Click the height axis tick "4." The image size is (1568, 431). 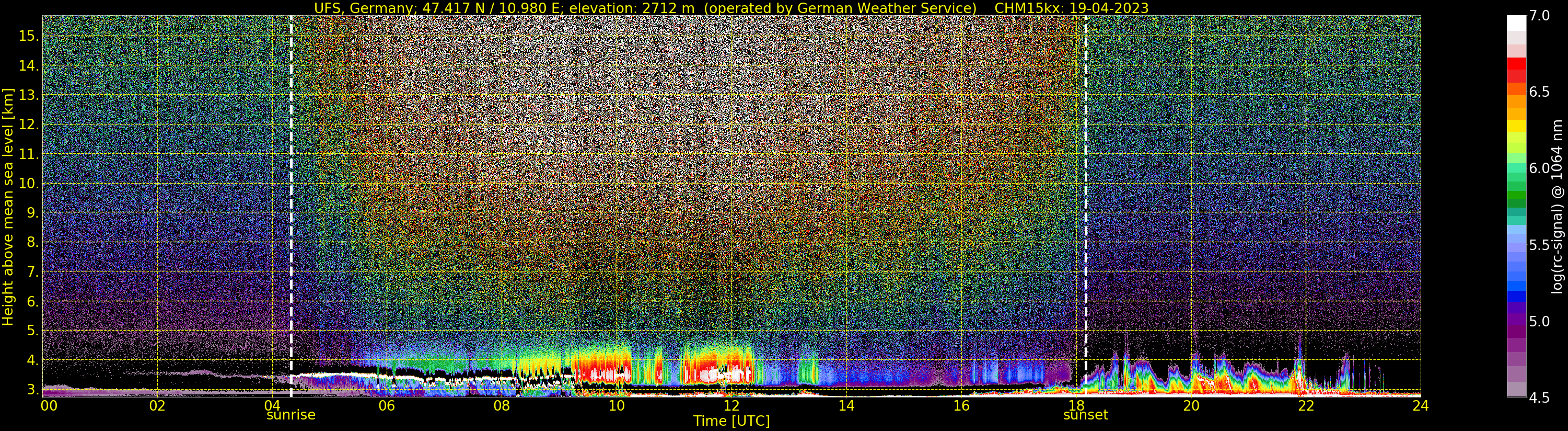32,360
